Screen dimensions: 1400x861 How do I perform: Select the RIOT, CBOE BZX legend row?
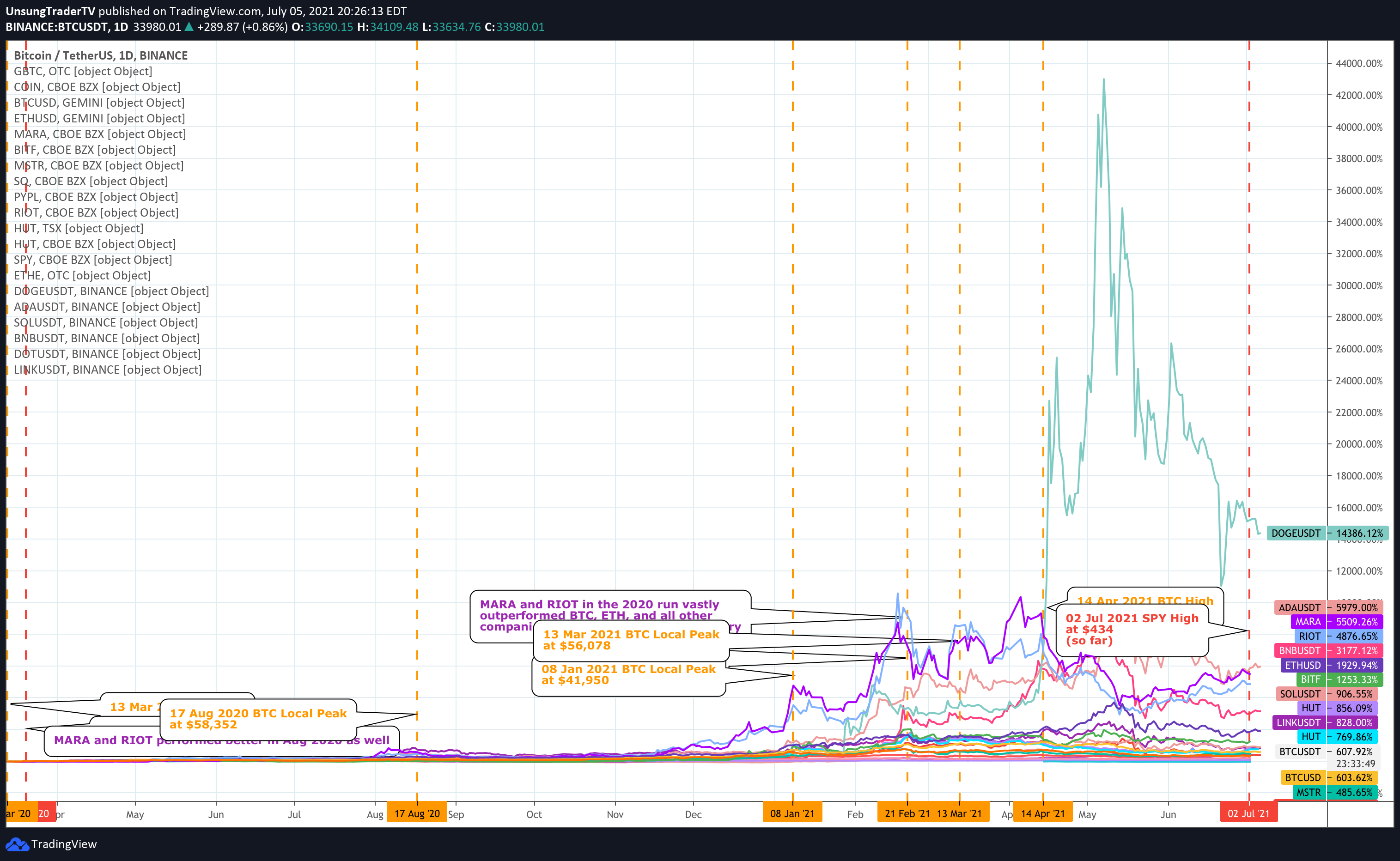(96, 212)
